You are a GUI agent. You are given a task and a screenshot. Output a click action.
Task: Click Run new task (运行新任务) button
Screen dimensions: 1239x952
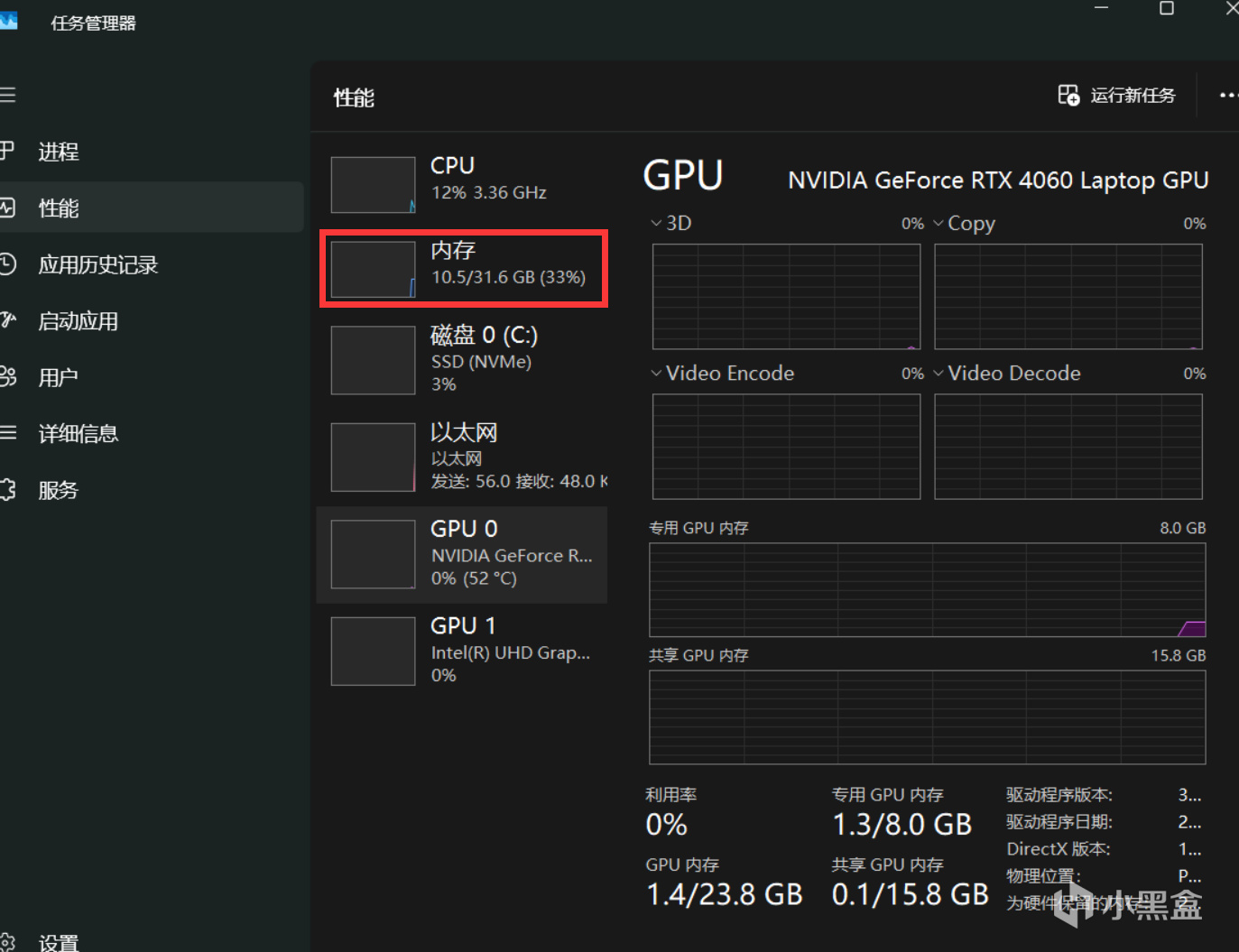click(x=1117, y=95)
